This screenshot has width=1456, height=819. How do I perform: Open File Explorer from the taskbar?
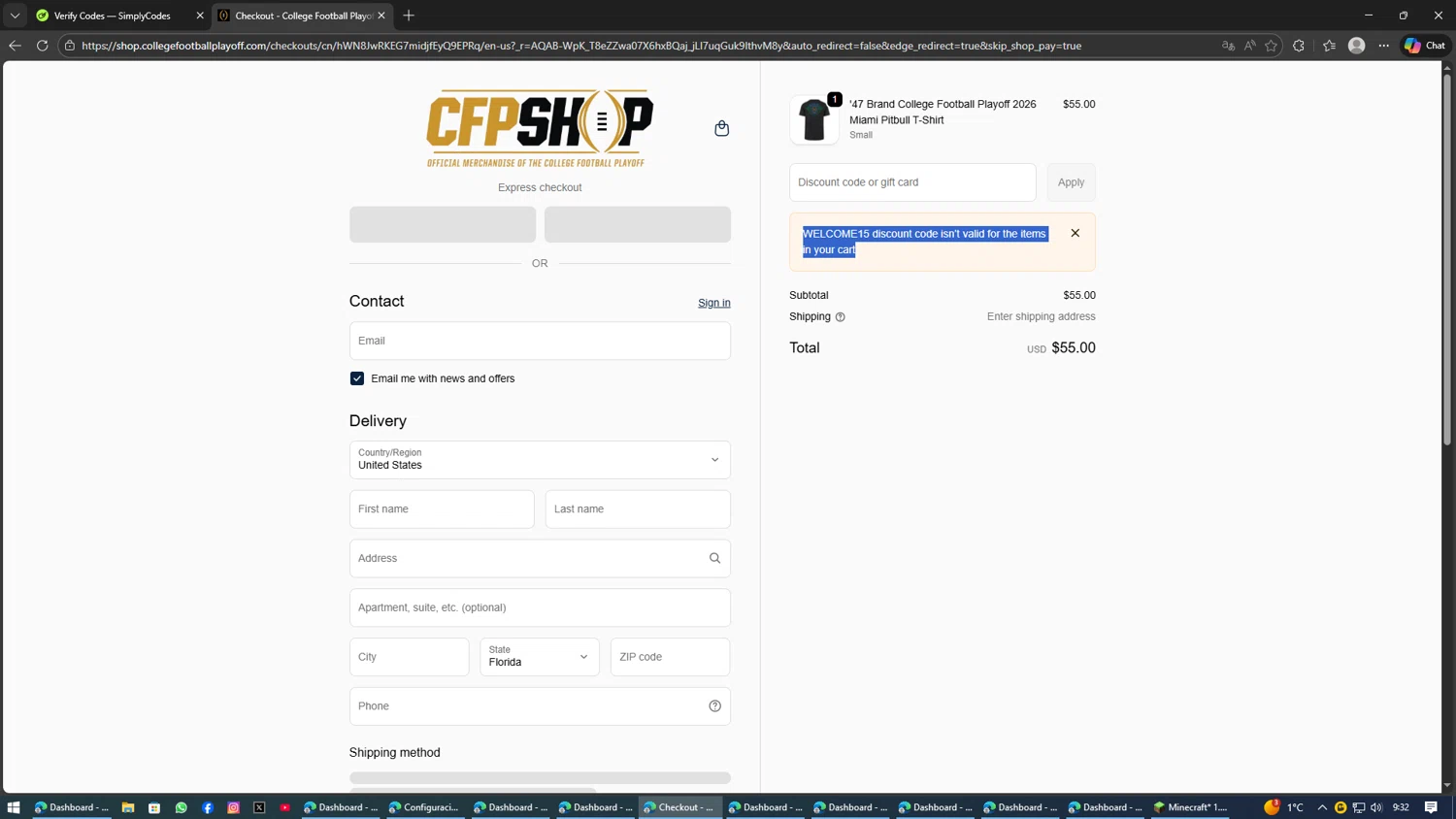(x=128, y=807)
